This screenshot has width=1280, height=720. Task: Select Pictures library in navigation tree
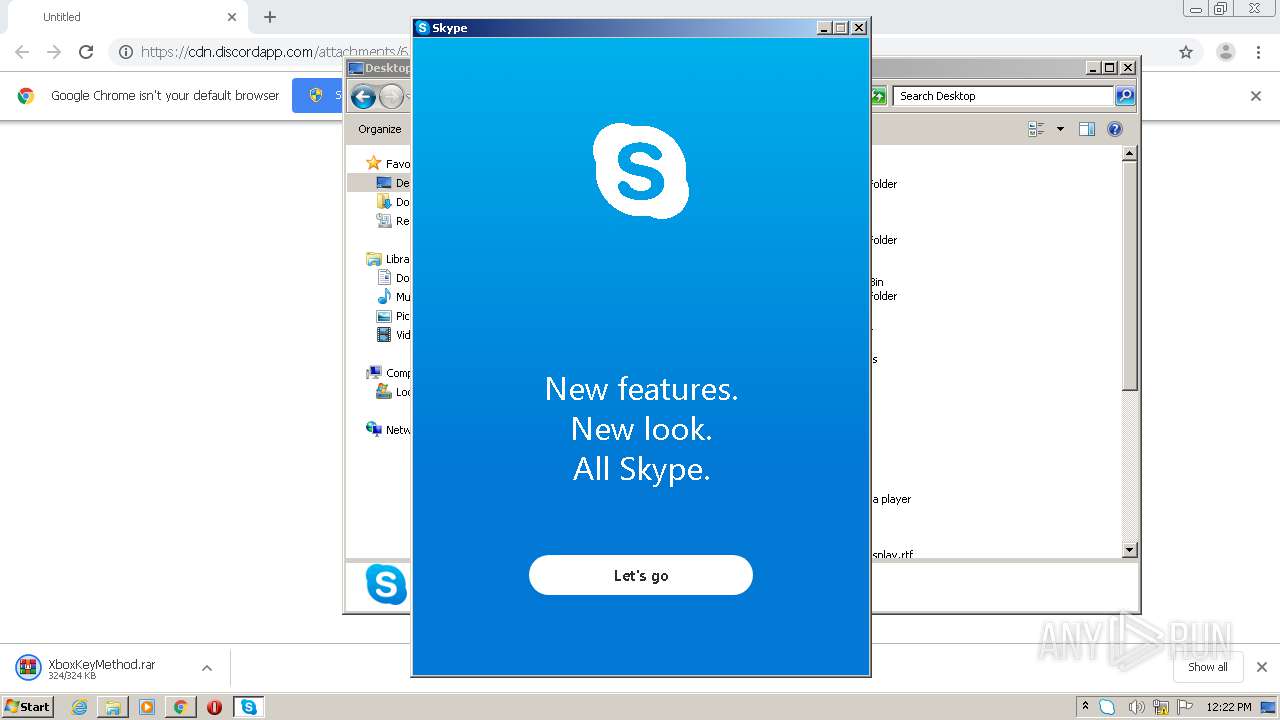point(393,316)
